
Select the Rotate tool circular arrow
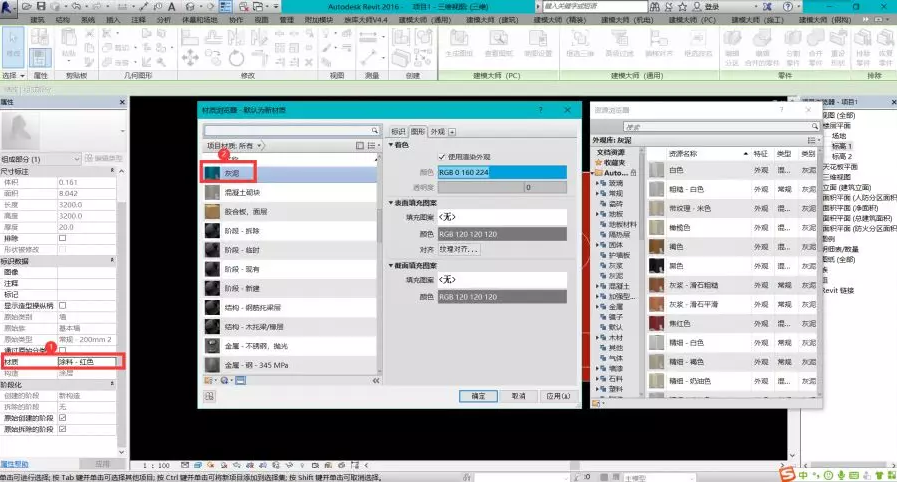pos(236,58)
